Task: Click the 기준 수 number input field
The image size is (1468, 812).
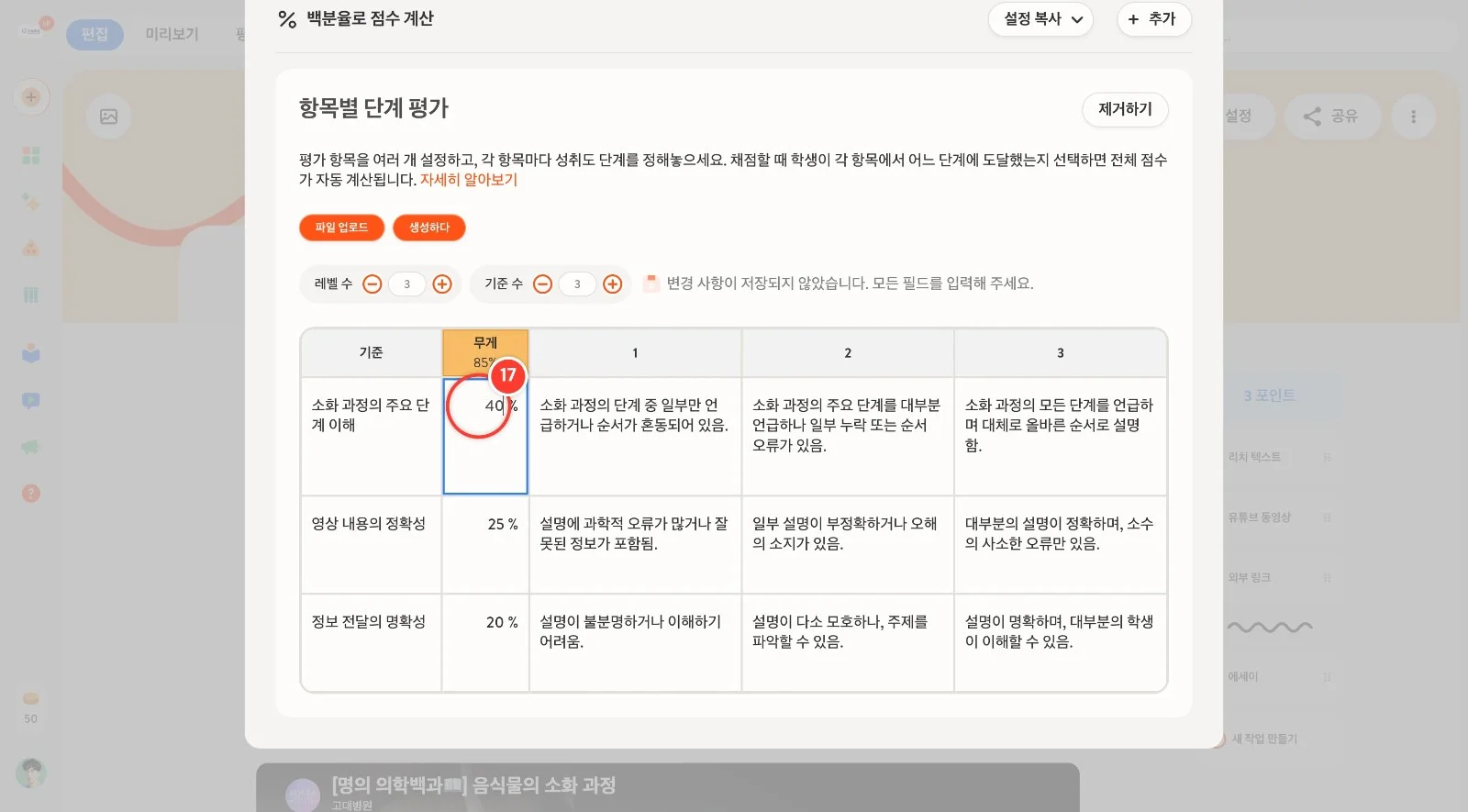Action: tap(578, 284)
